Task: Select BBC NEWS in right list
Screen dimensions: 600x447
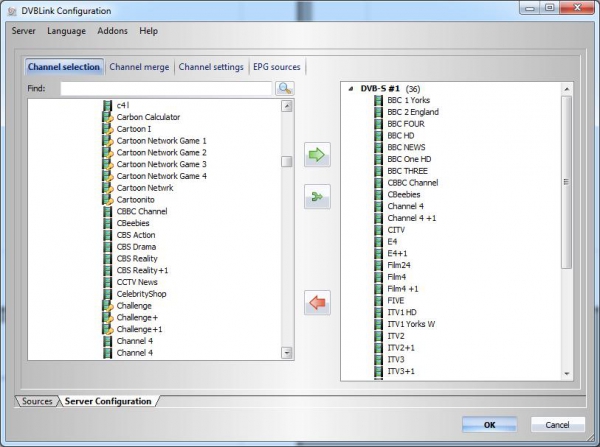Action: [406, 147]
